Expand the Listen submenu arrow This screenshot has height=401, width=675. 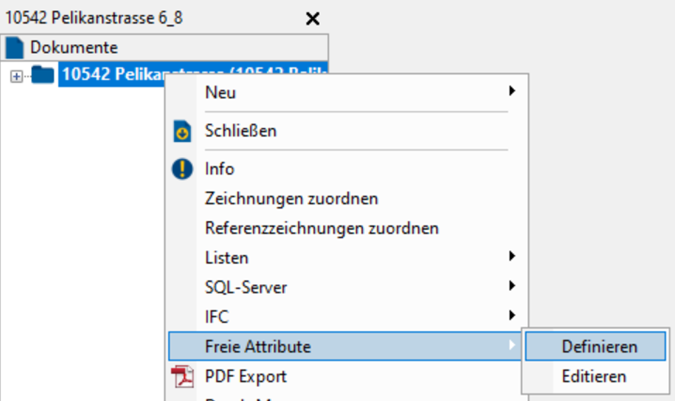512,257
